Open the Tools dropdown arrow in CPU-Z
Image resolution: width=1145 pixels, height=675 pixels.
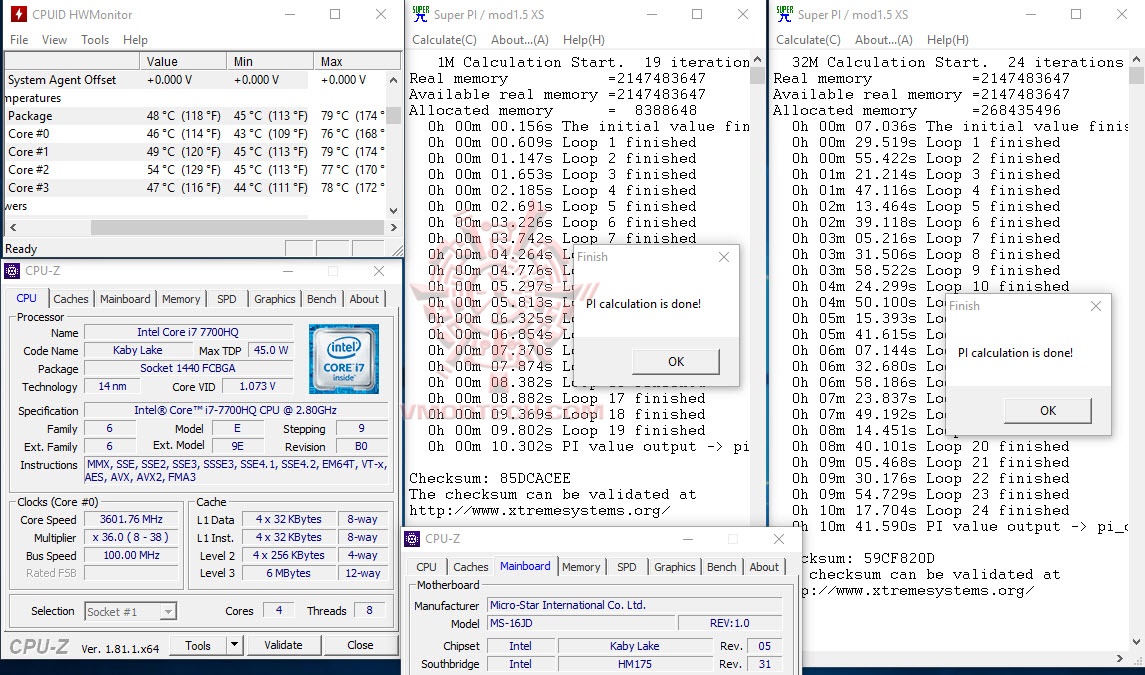(234, 645)
